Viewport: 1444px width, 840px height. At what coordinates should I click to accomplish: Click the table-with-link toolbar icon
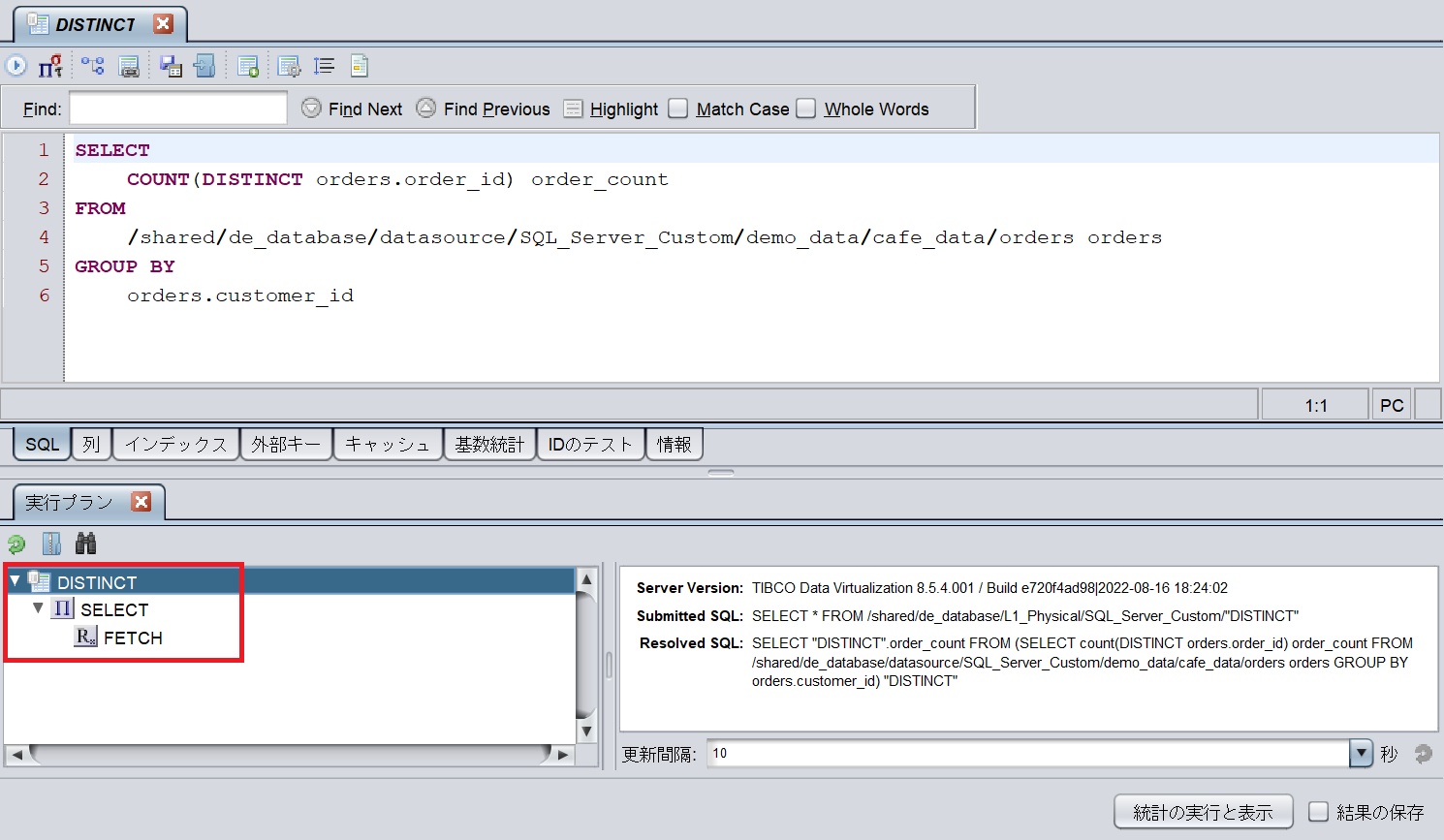click(128, 66)
